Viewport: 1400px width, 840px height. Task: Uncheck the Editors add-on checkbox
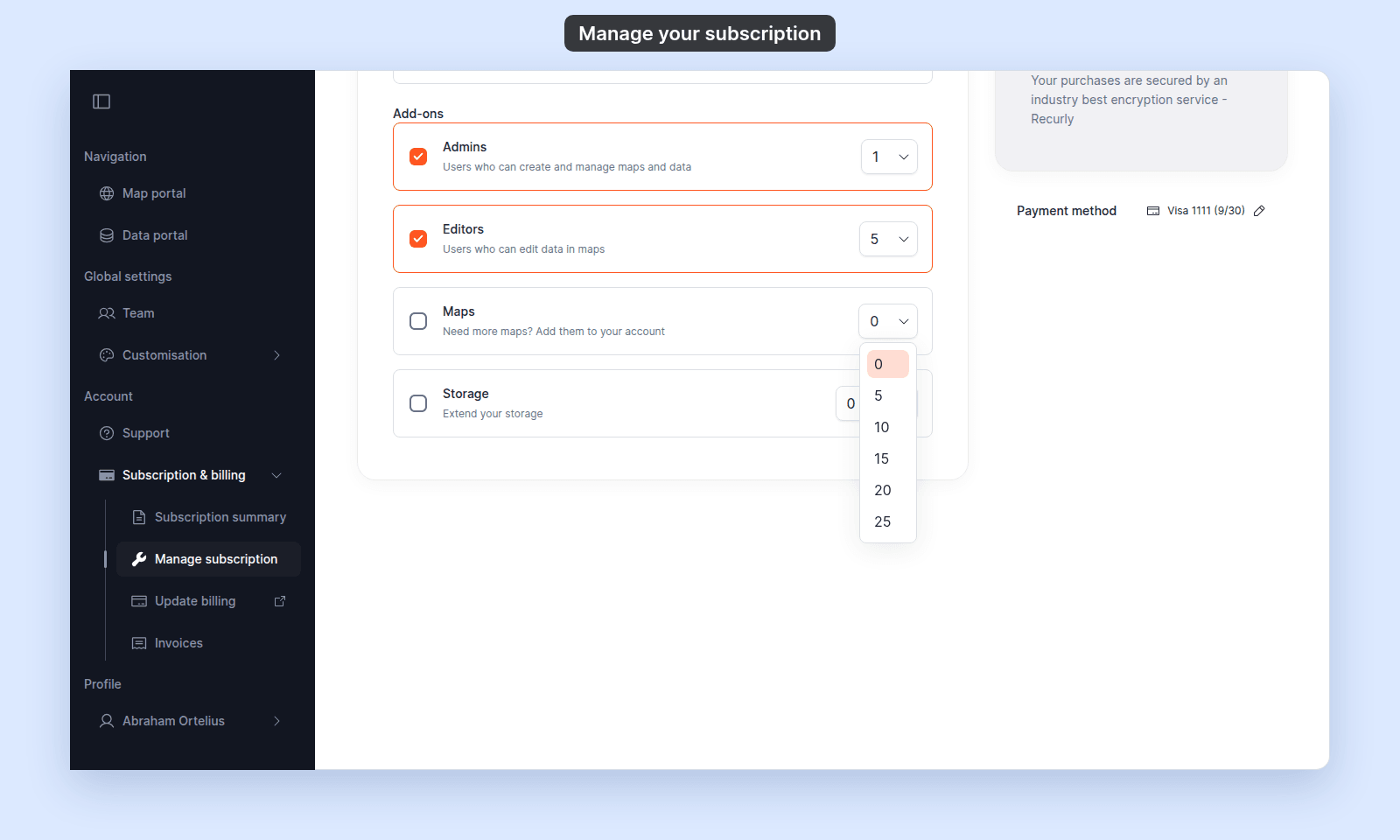[x=418, y=239]
